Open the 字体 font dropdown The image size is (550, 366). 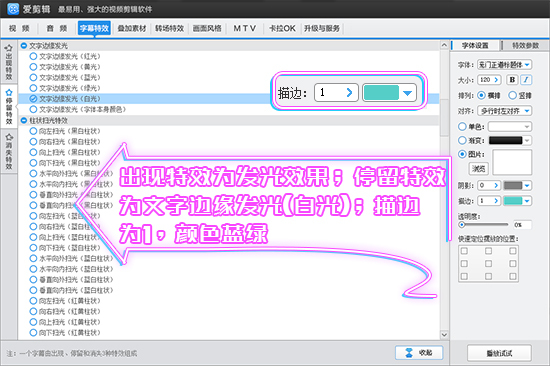504,65
